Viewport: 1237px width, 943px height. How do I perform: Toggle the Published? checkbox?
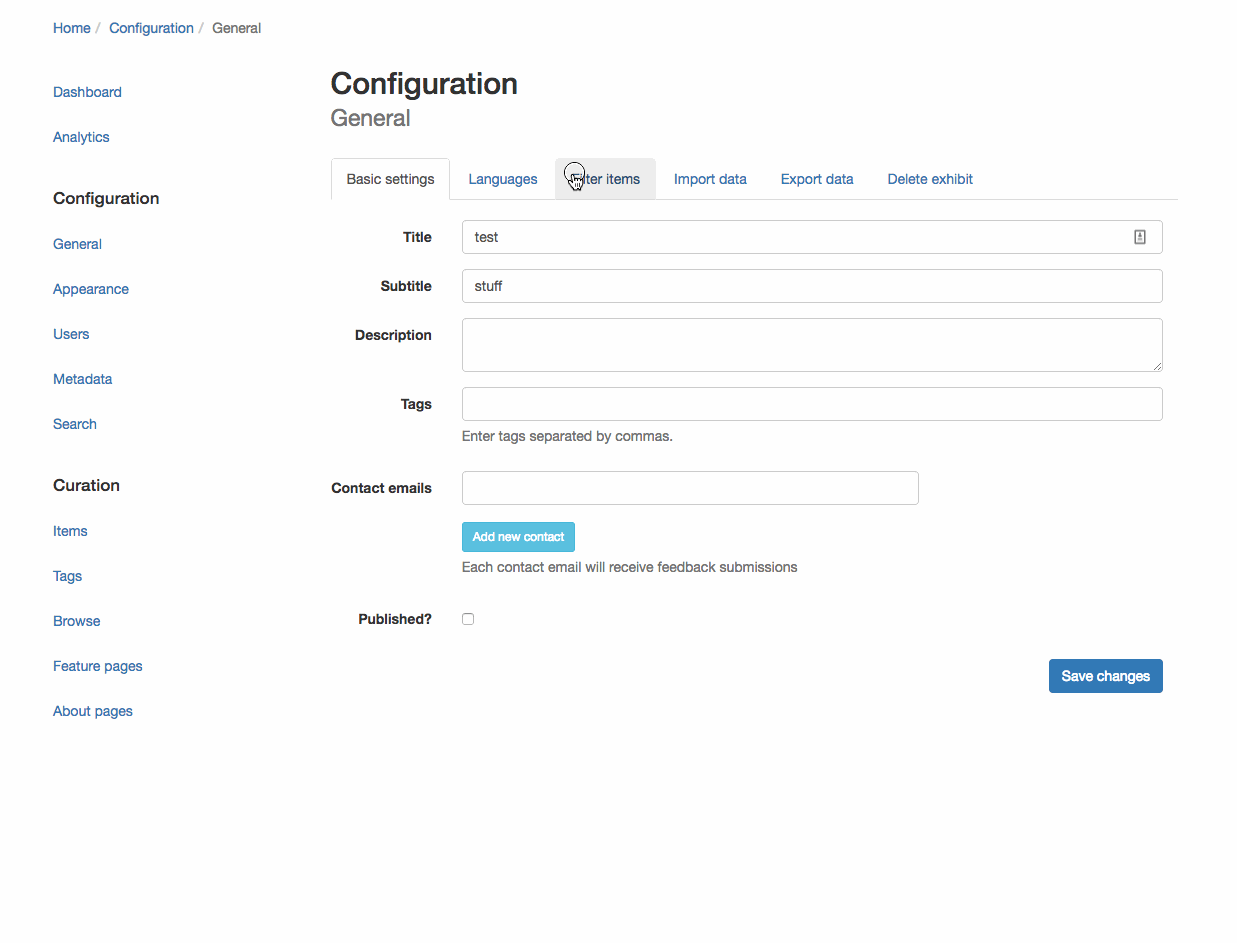pyautogui.click(x=468, y=618)
